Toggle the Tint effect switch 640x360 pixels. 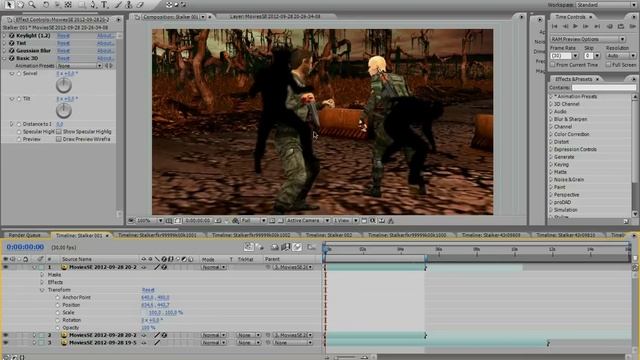[x=12, y=43]
